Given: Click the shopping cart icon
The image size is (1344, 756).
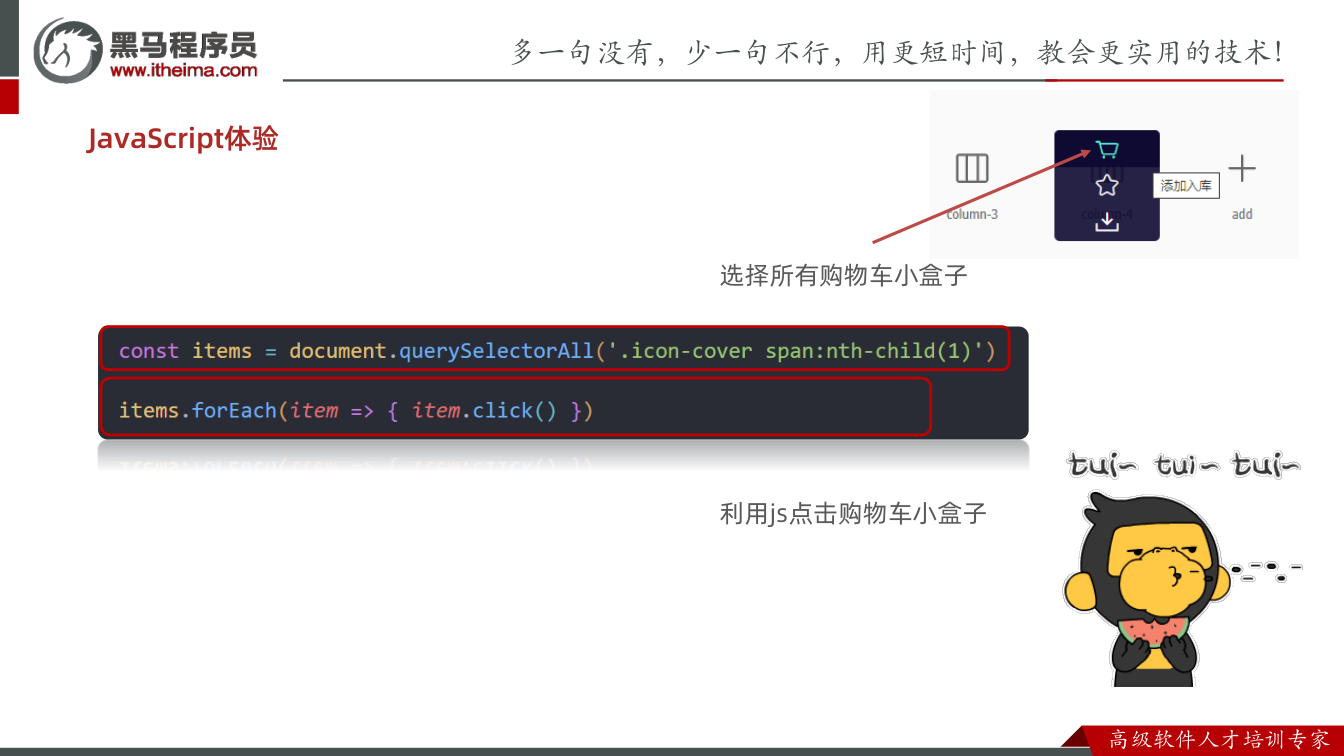Looking at the screenshot, I should pos(1107,150).
